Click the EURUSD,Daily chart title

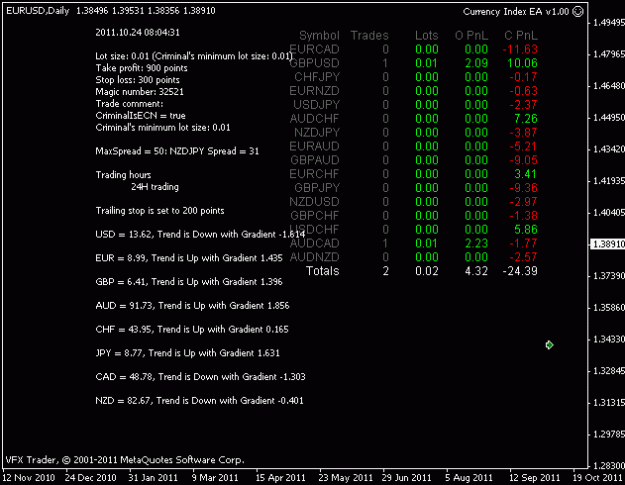[38, 11]
